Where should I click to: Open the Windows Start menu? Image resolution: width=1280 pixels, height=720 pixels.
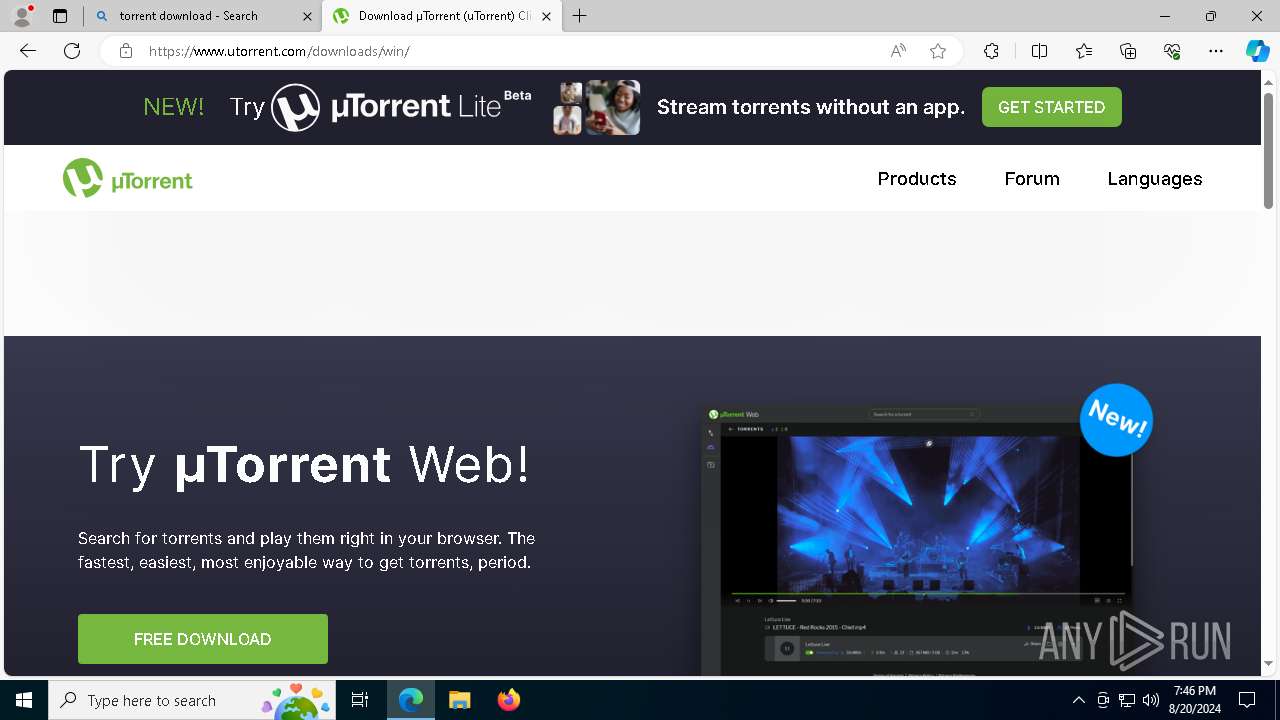[x=24, y=700]
